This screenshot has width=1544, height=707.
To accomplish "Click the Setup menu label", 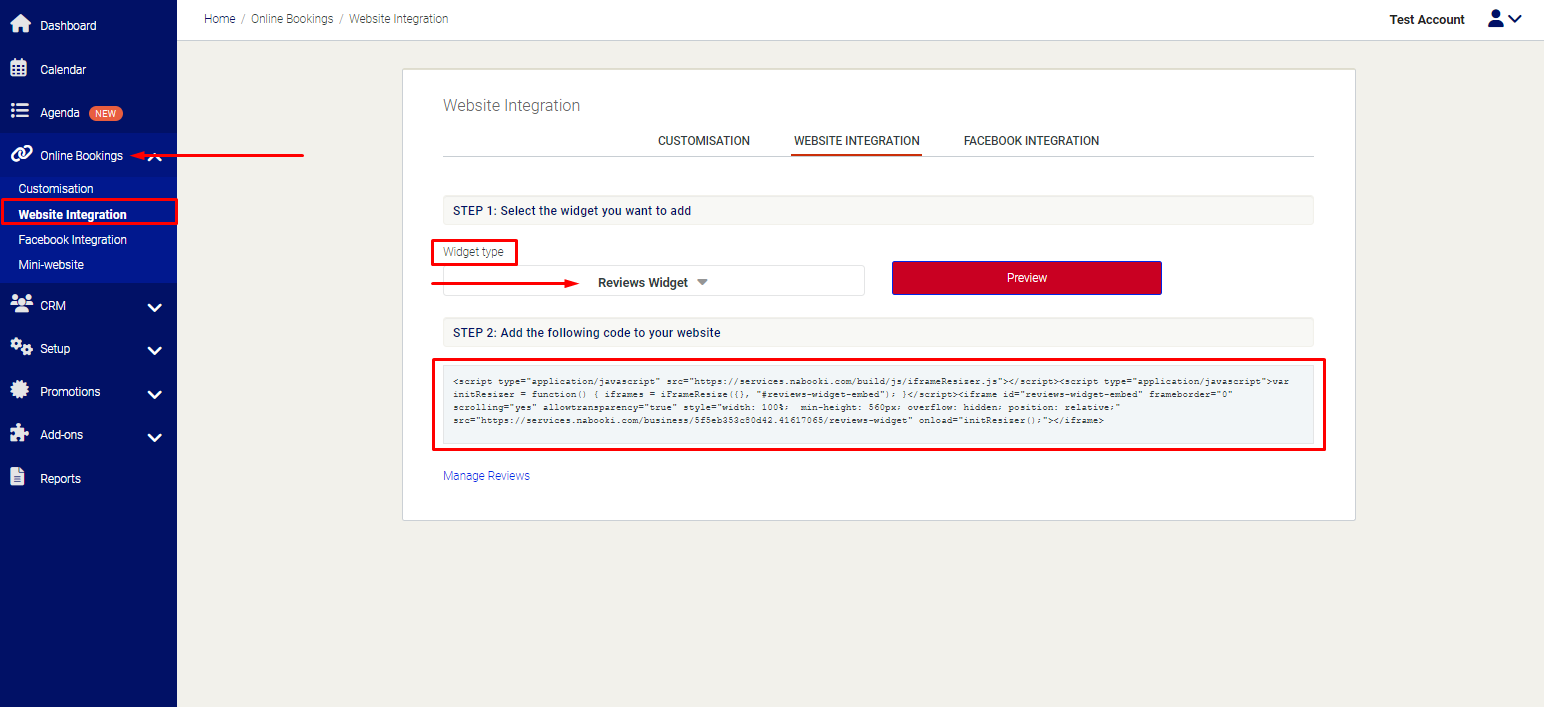I will coord(55,349).
